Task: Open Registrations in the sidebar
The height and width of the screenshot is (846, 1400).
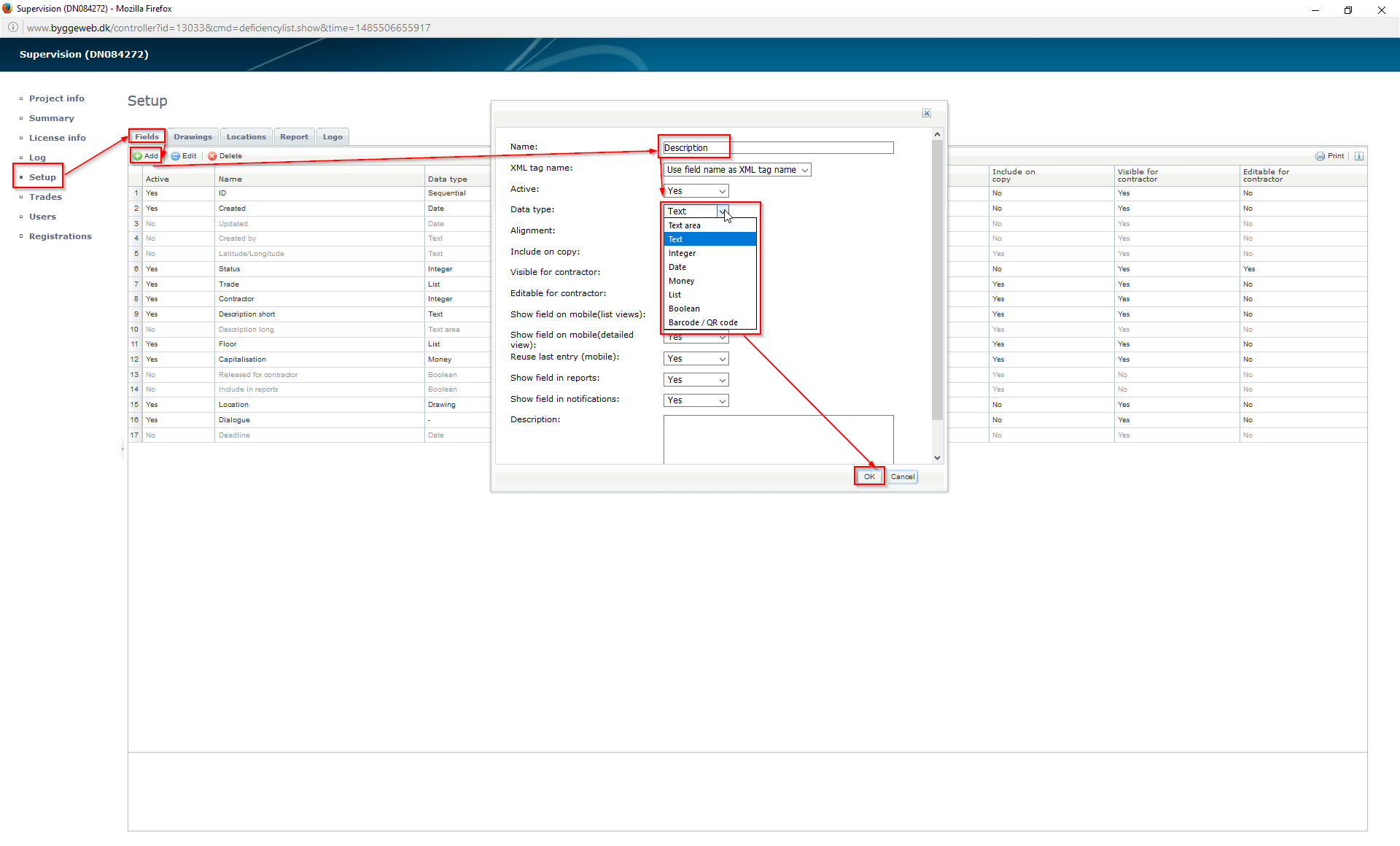Action: [x=61, y=236]
